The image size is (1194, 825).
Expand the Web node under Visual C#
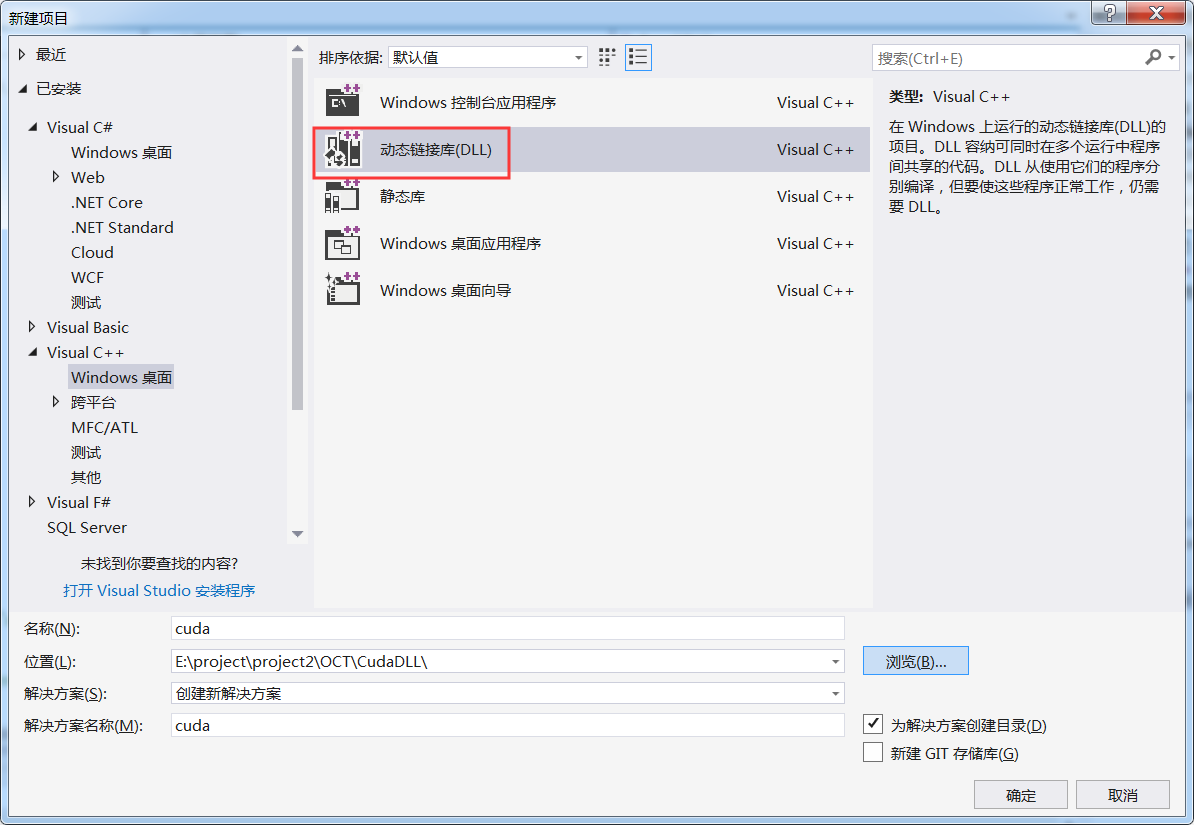(56, 177)
